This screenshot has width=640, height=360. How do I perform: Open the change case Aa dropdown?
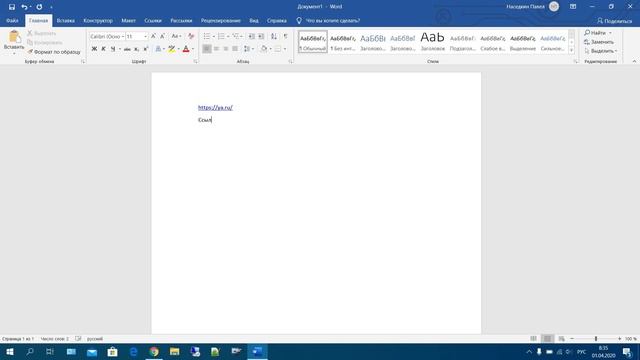(176, 36)
